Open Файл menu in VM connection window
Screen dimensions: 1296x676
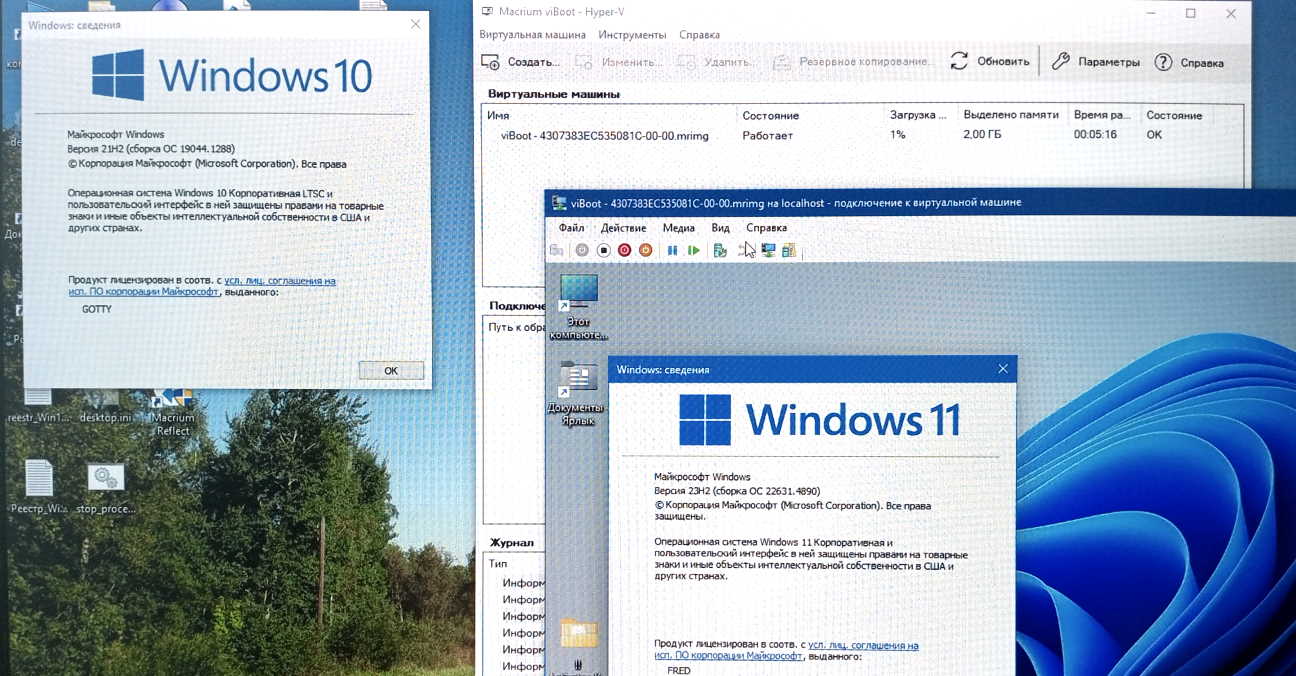[571, 228]
